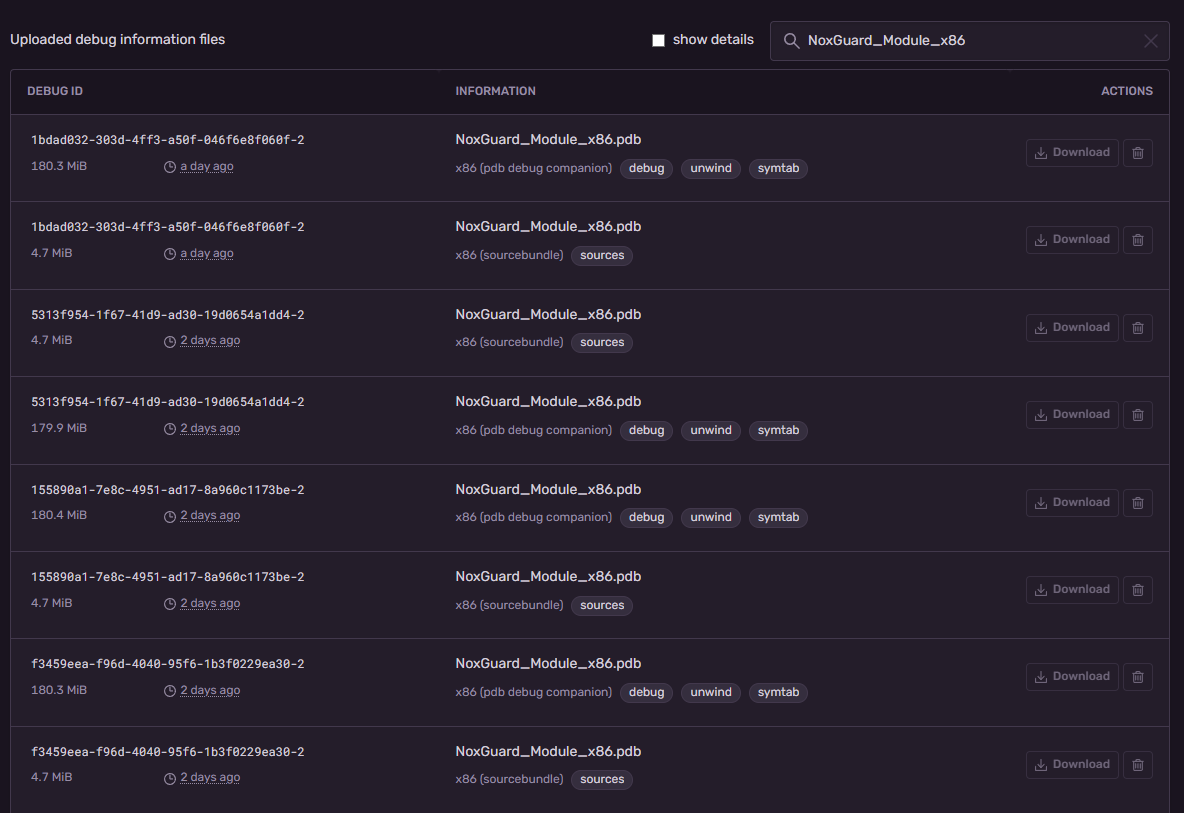Download the f3459eea 4.7 MiB sourcebundle

pyautogui.click(x=1071, y=765)
